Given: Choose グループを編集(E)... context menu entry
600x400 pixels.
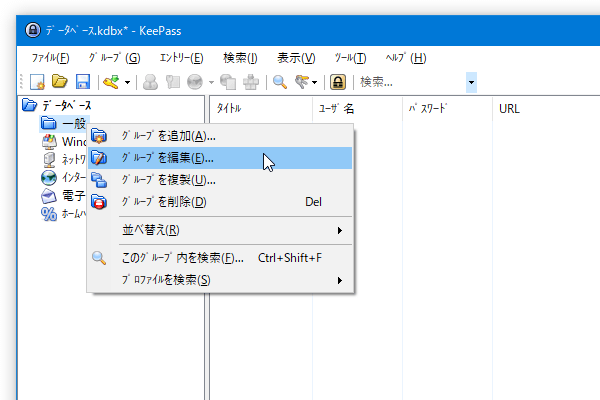Looking at the screenshot, I should [220, 158].
